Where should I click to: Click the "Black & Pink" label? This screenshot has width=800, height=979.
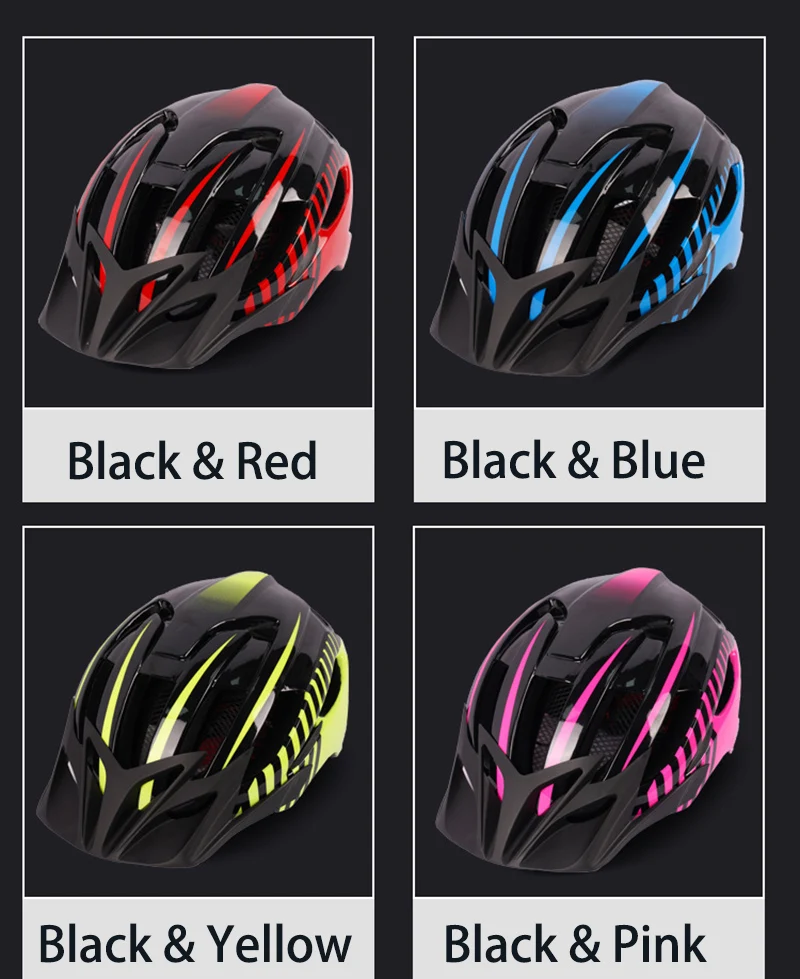[x=575, y=943]
